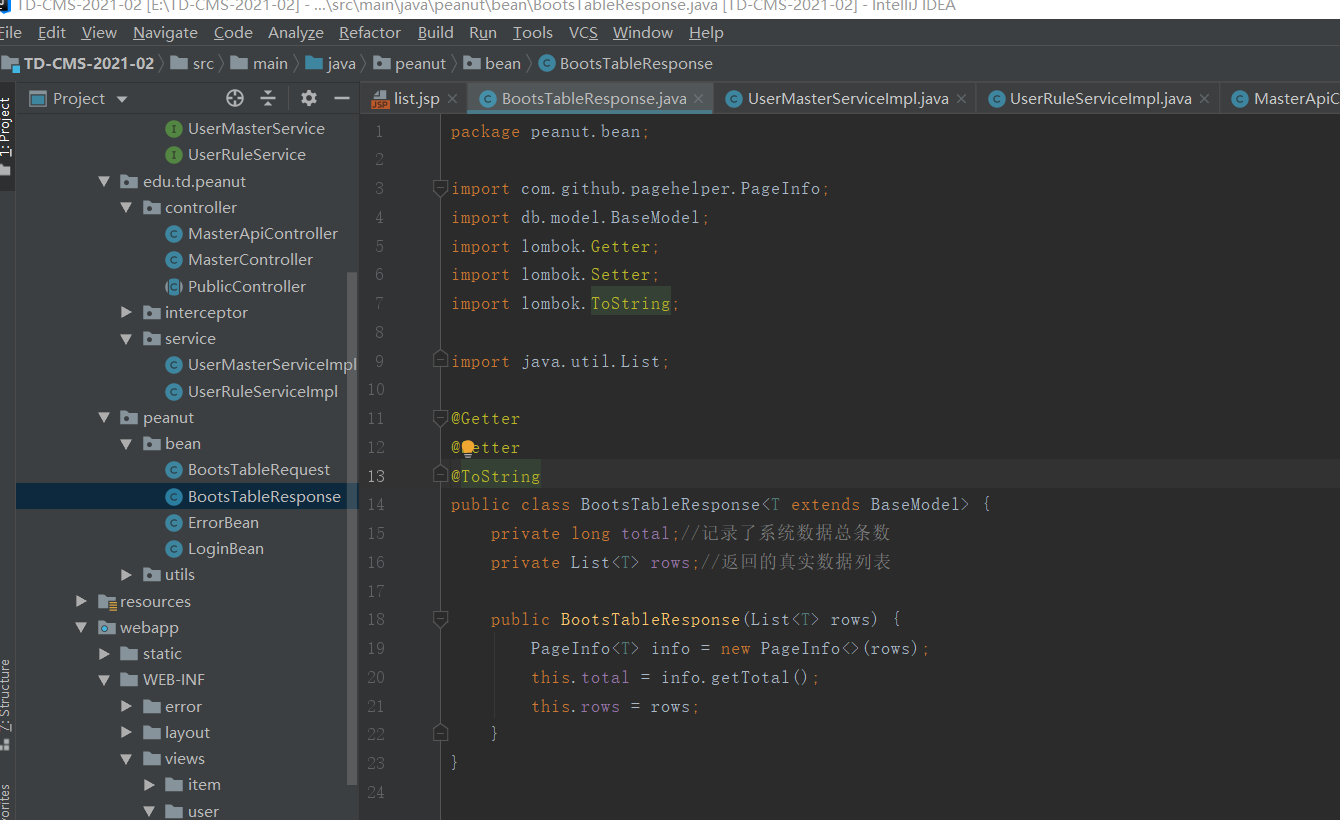
Task: Collapse the webapp folder
Action: 81,627
